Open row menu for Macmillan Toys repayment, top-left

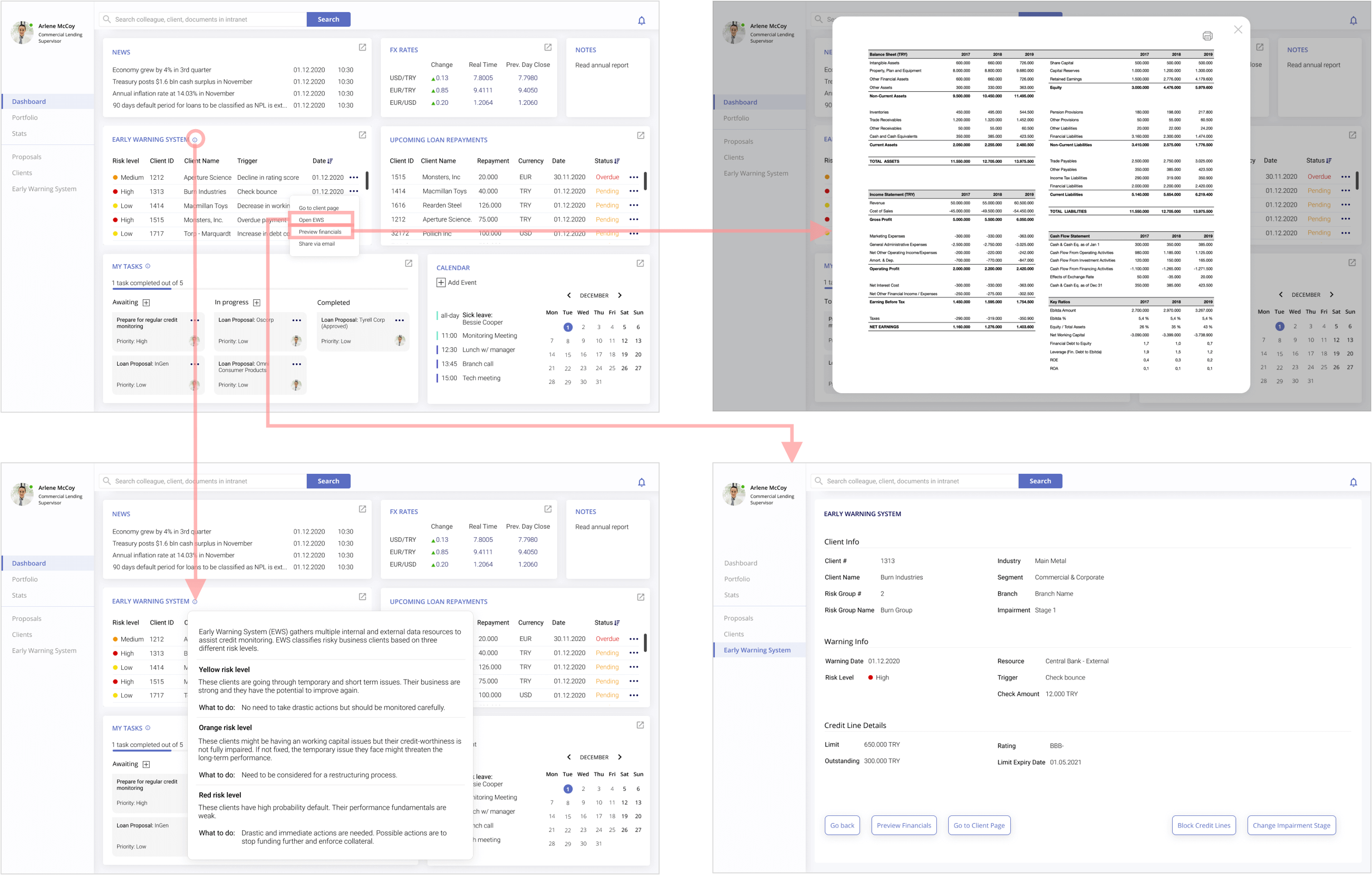point(634,191)
